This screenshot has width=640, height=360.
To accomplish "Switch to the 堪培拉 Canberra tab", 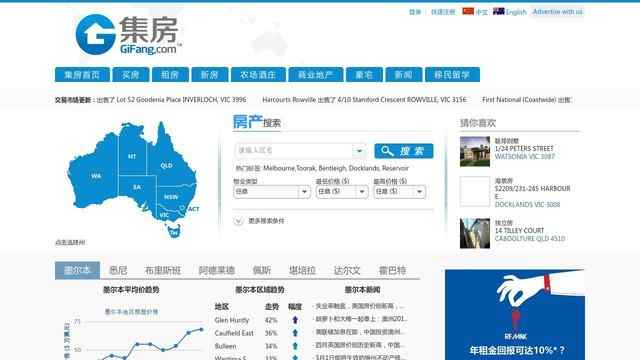I will tap(302, 270).
